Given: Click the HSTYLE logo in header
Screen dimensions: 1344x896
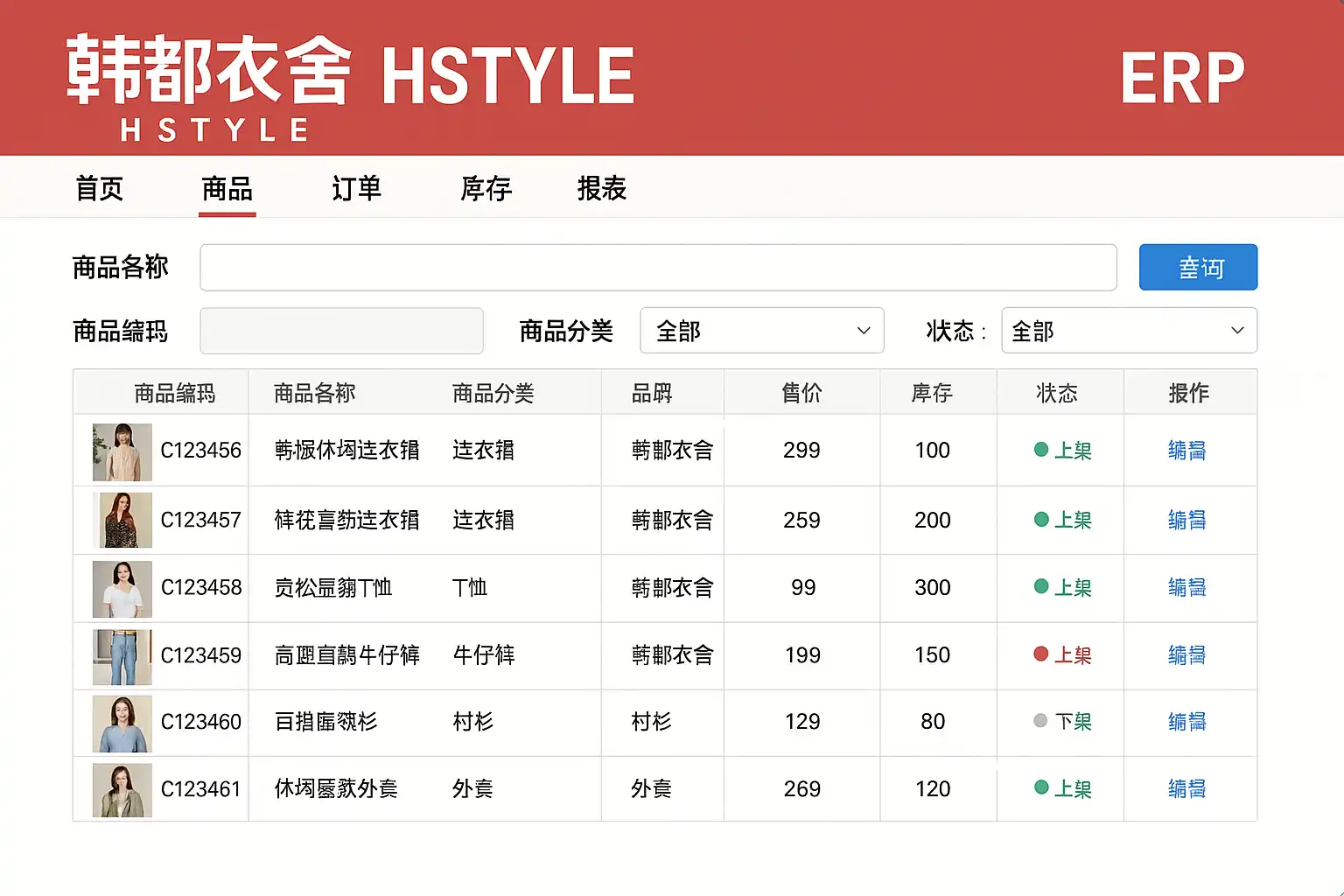Looking at the screenshot, I should 350,83.
